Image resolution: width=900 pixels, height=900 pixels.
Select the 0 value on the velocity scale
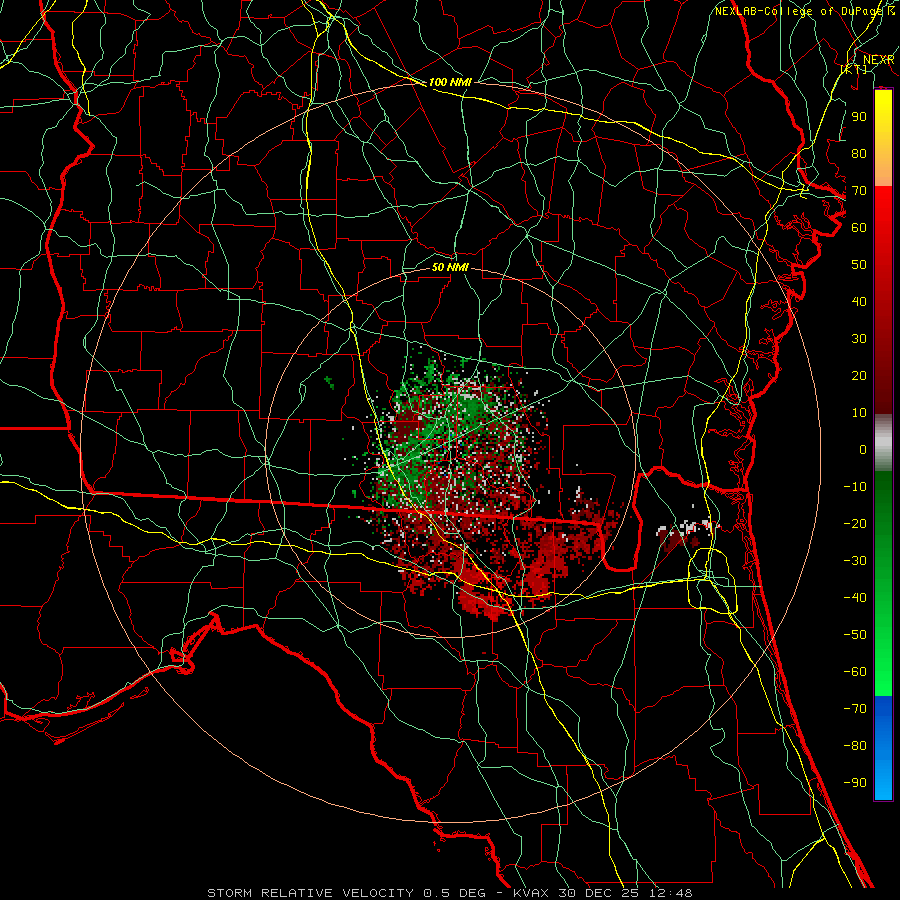point(863,449)
